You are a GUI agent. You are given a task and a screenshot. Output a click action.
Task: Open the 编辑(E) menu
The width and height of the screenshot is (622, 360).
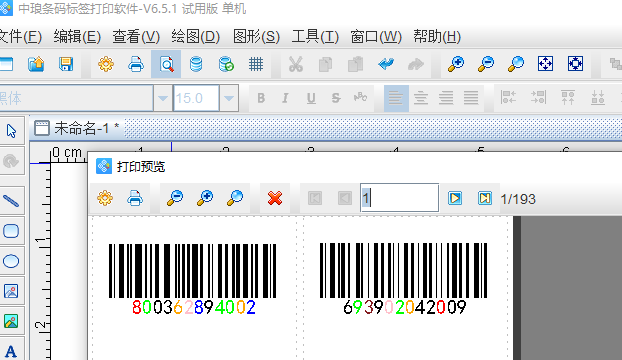[77, 37]
